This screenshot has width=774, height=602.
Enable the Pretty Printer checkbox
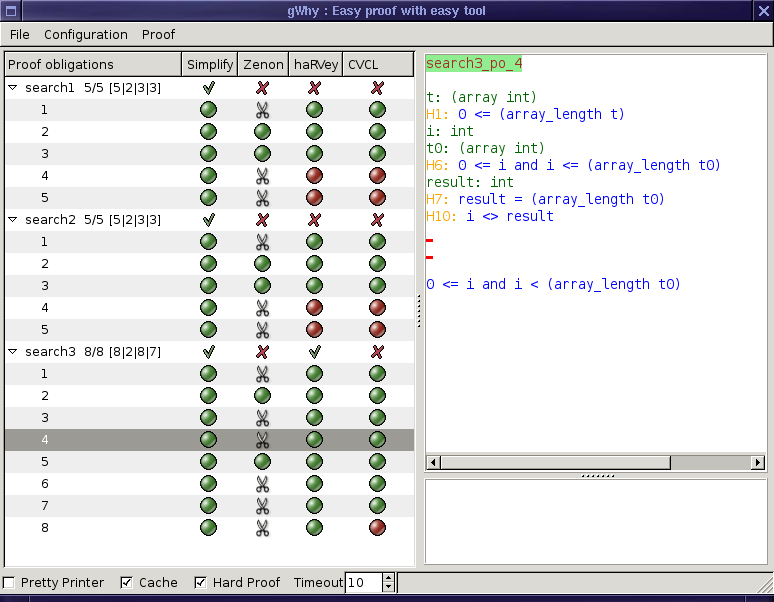8,583
